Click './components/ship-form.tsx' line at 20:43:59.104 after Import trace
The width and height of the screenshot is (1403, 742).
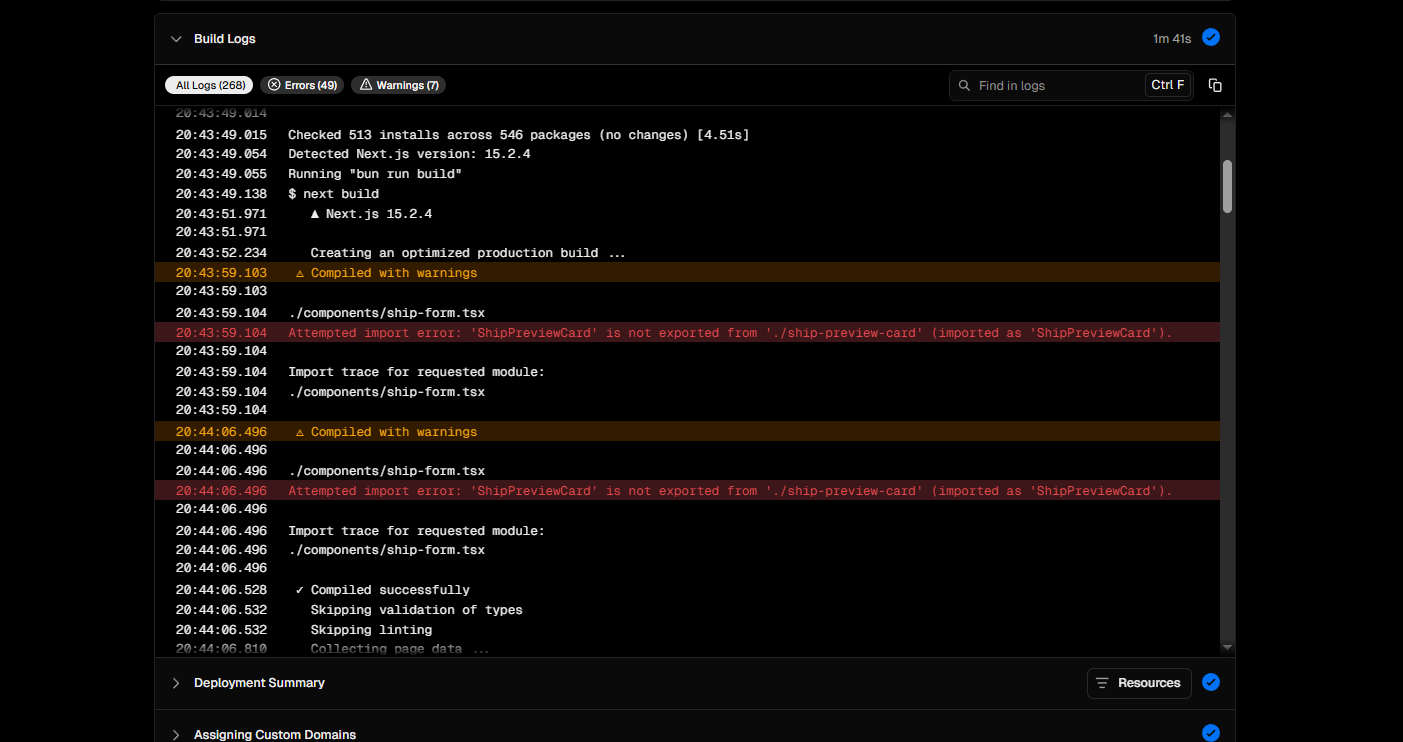point(687,392)
